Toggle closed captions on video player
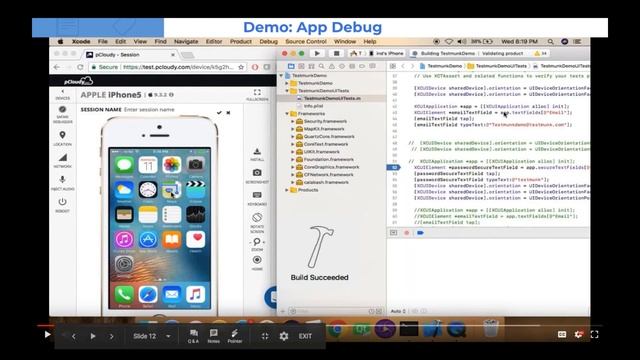This screenshot has width=640, height=360. pyautogui.click(x=562, y=334)
